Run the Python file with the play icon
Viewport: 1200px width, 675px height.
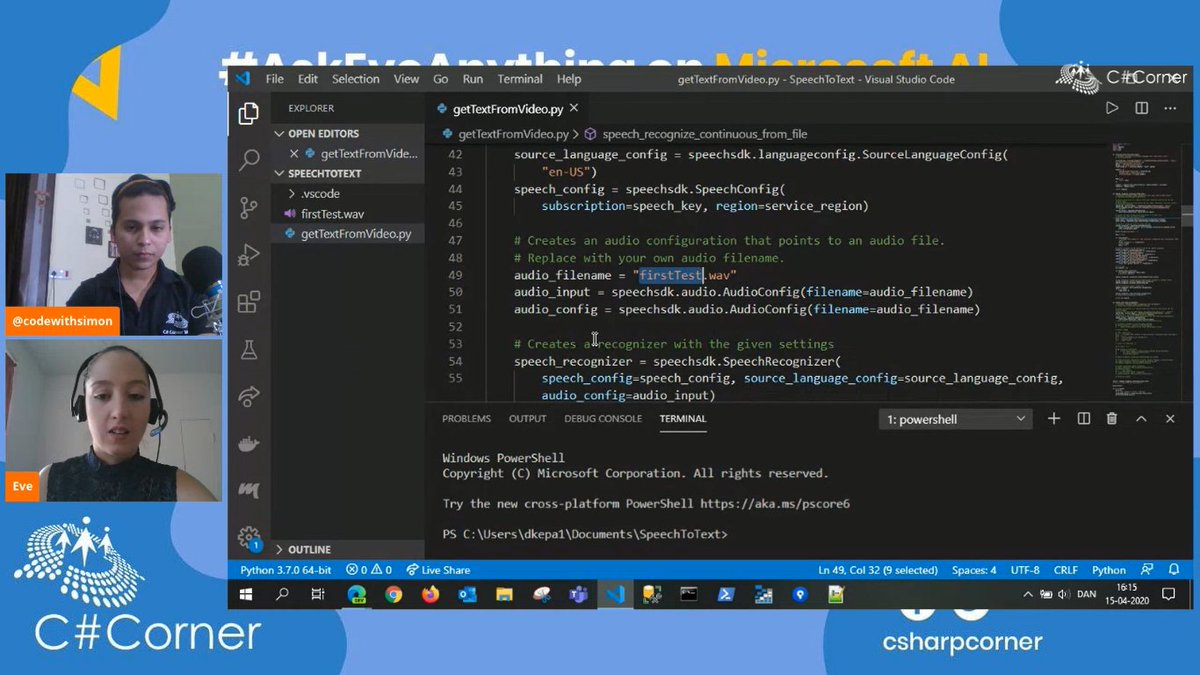point(1112,108)
